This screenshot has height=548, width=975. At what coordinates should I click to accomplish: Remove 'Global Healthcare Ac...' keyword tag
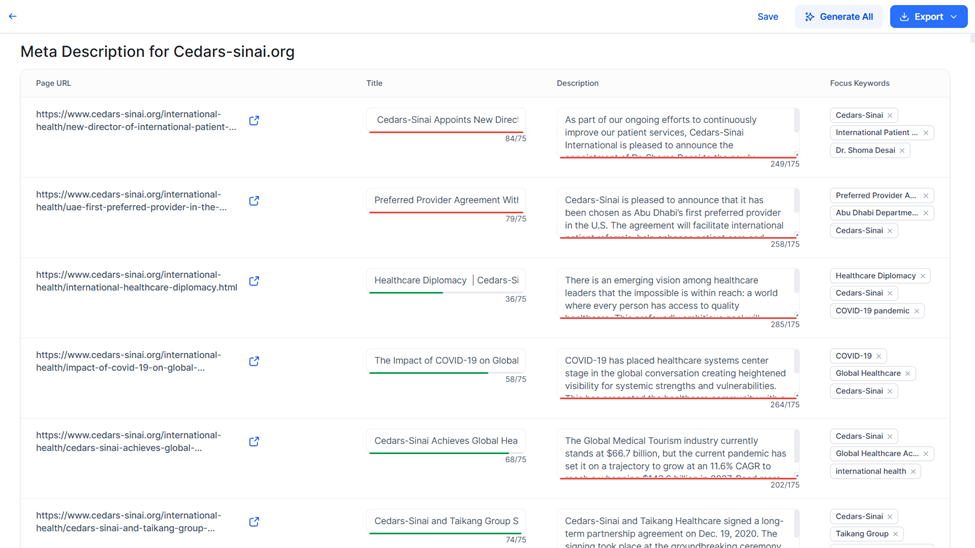(x=926, y=454)
